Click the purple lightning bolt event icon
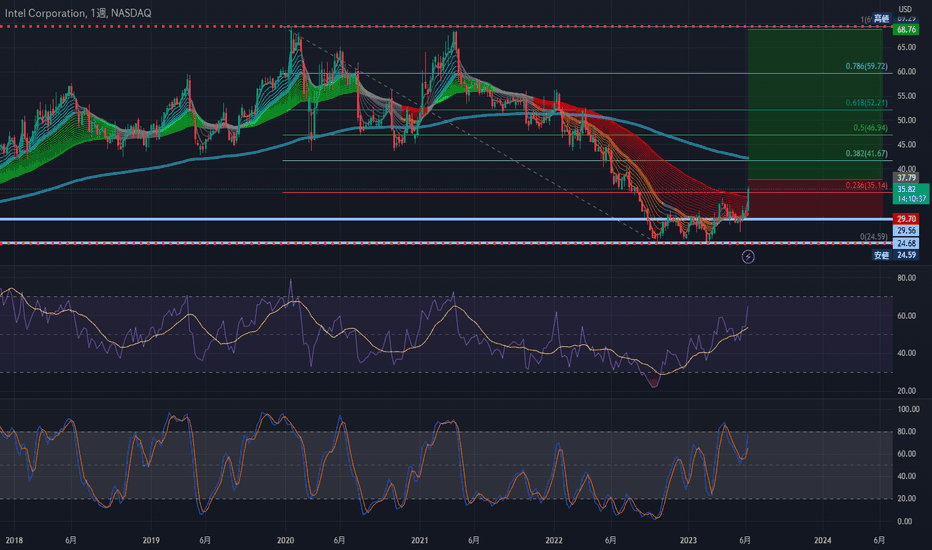This screenshot has width=932, height=550. (748, 257)
